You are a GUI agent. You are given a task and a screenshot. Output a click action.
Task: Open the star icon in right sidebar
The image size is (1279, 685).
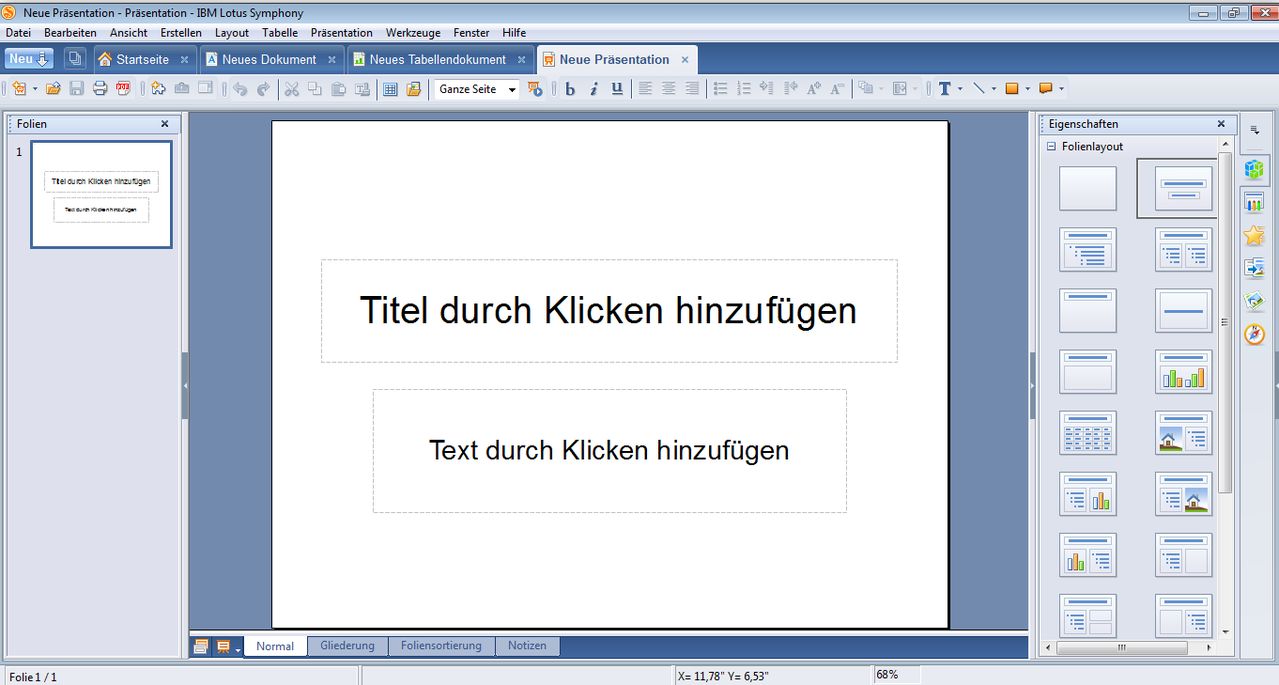tap(1254, 236)
